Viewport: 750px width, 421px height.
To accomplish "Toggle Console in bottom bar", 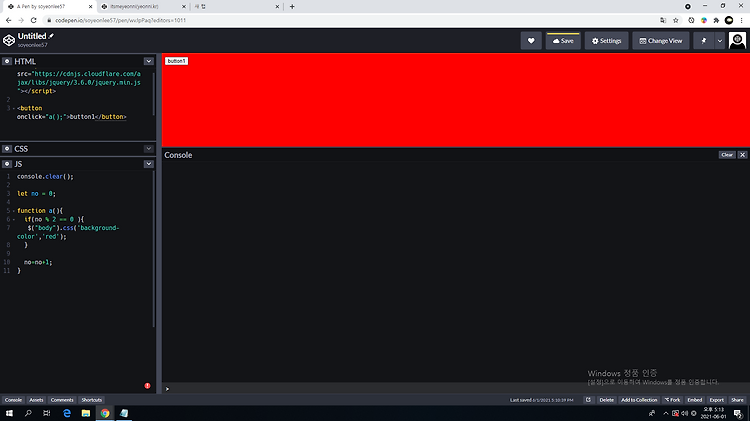I will point(13,400).
